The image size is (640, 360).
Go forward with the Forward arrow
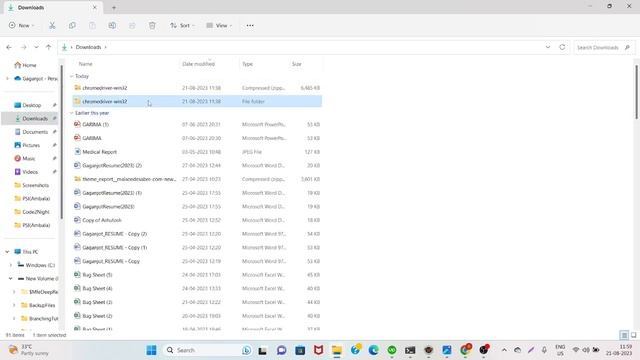click(x=24, y=47)
